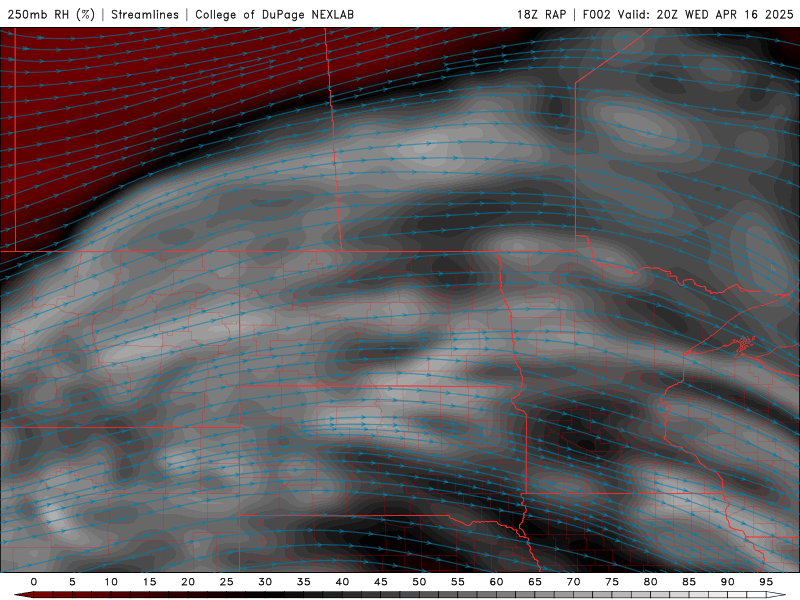Click the '0' colorbar scale label
800x600 pixels.
(34, 582)
